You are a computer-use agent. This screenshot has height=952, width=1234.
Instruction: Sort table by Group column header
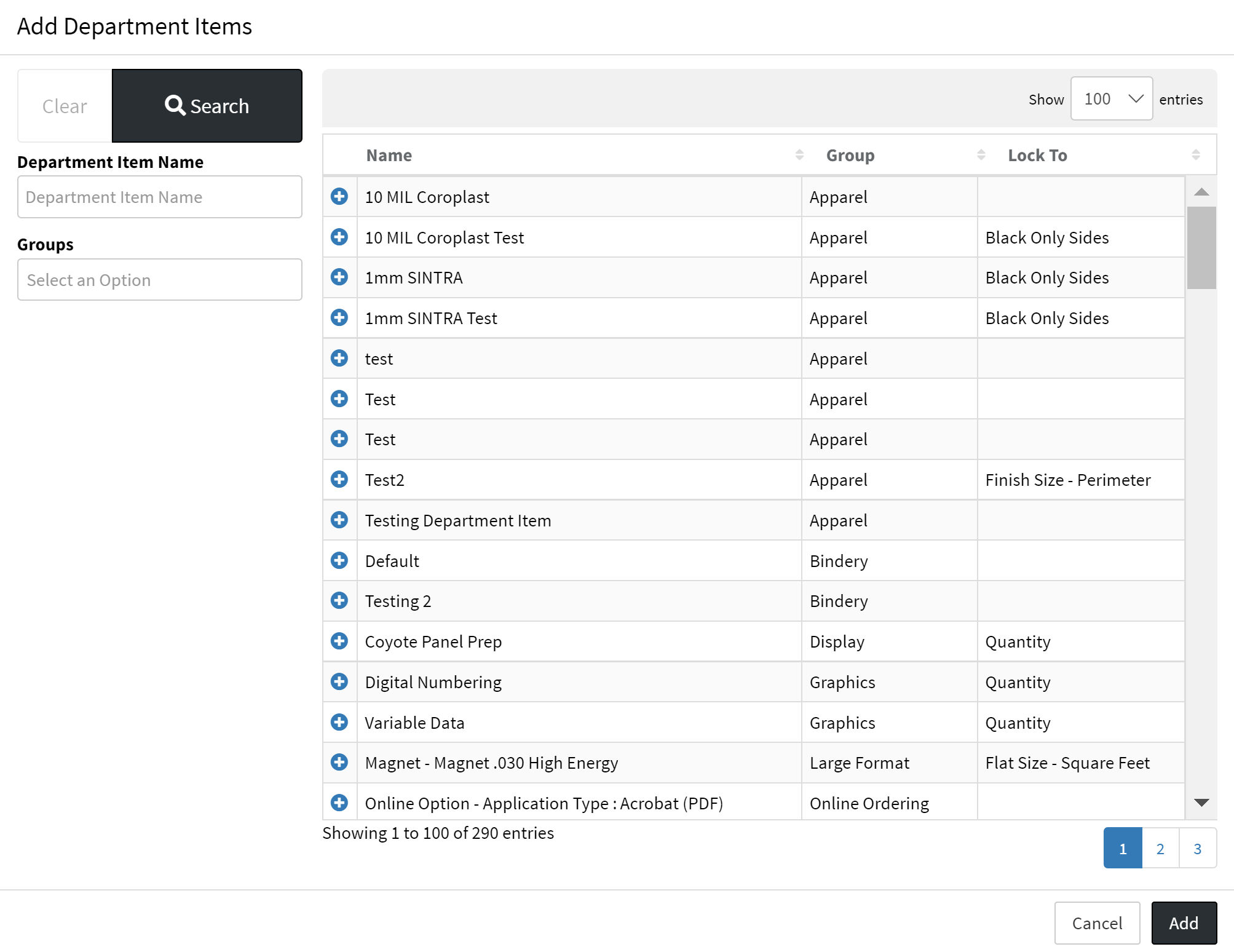850,156
